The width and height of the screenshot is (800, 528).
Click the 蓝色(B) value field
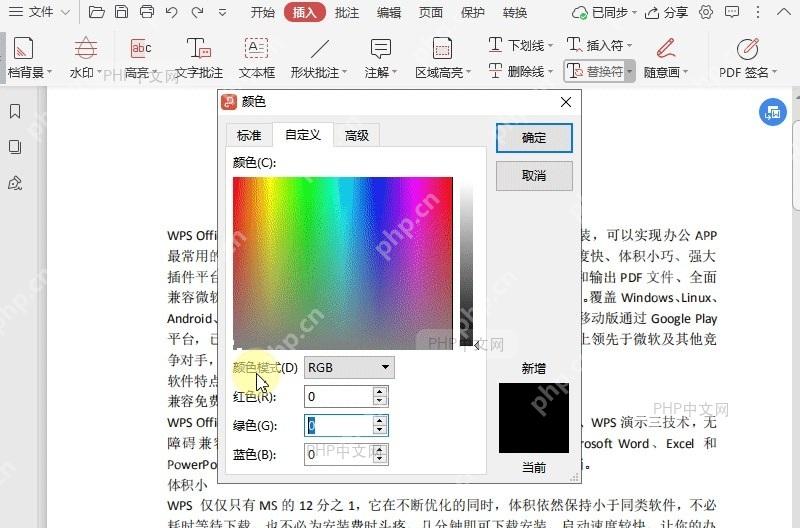point(339,454)
